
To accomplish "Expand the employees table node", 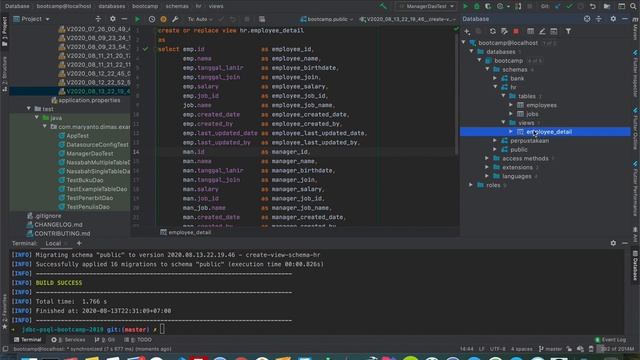I will tap(511, 105).
